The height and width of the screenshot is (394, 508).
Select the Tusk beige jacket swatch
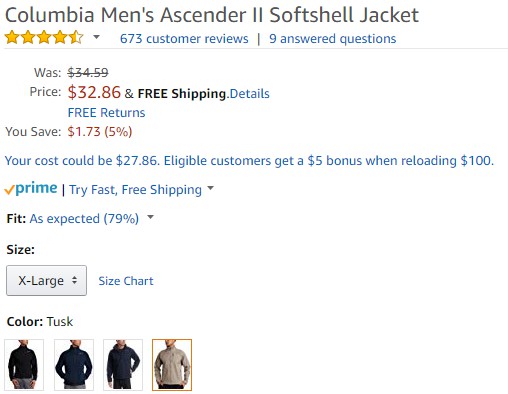pos(172,365)
